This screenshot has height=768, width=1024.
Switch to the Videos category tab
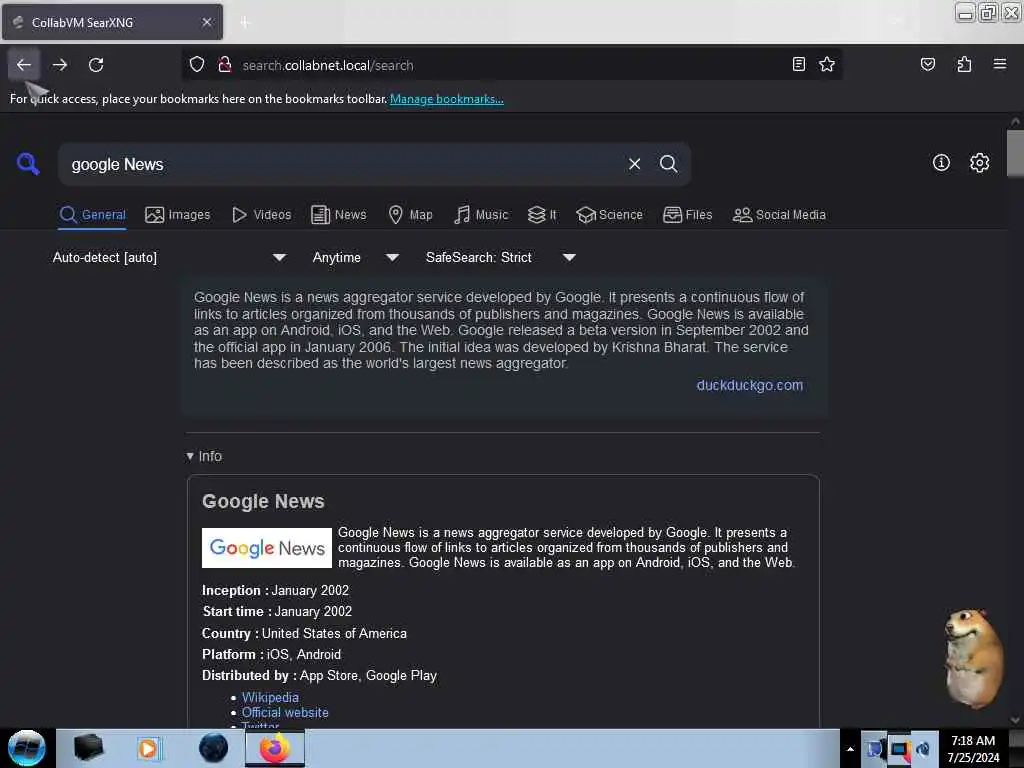point(262,215)
